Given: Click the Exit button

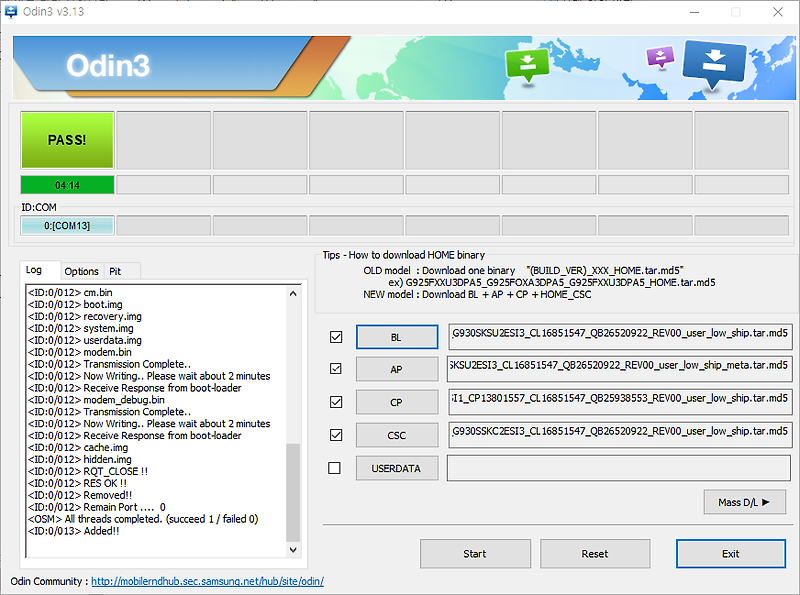Looking at the screenshot, I should tap(730, 553).
